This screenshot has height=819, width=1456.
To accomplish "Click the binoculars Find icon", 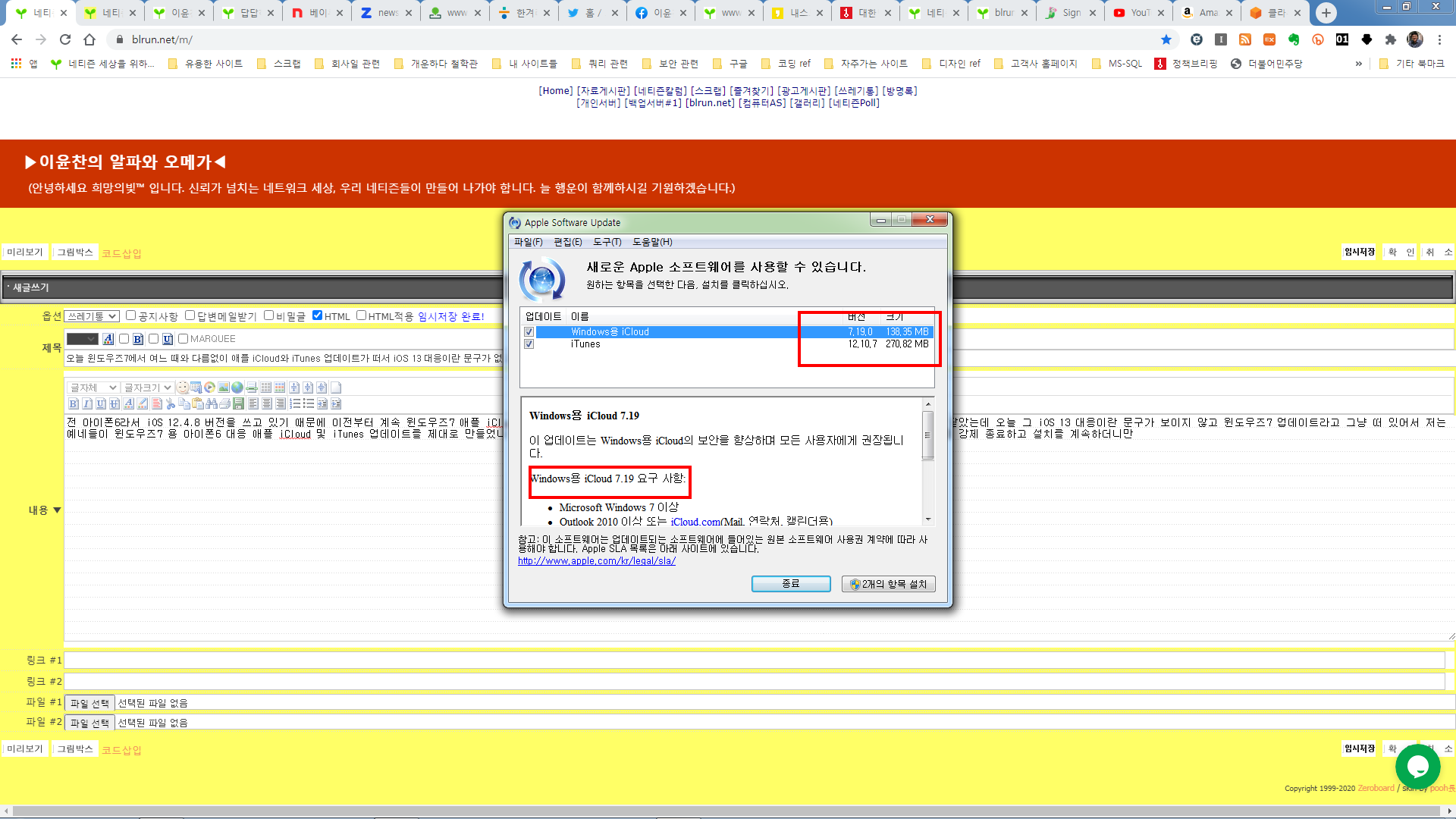I will (x=212, y=403).
